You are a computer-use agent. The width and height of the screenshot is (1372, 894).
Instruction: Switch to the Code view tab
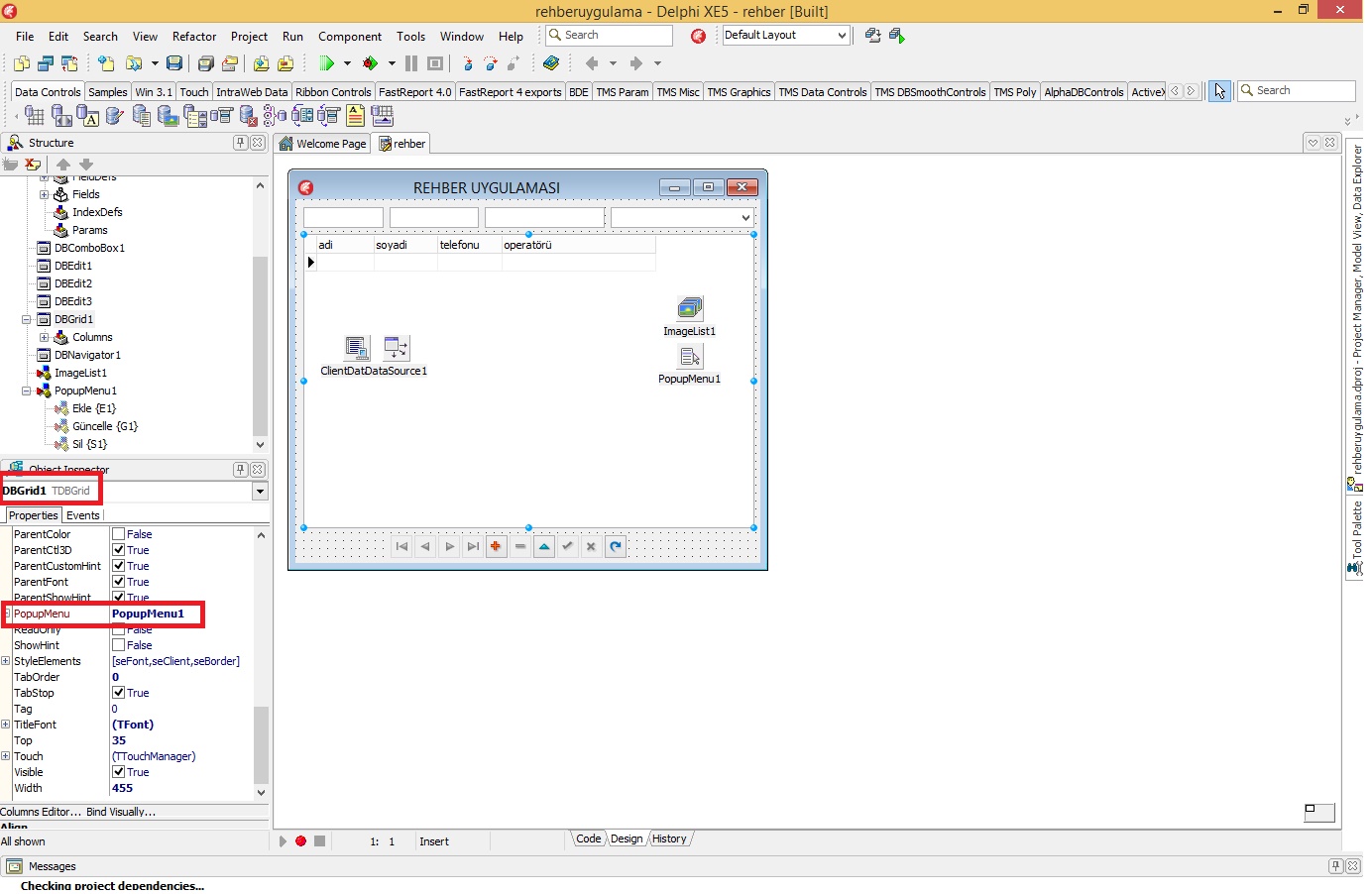click(x=589, y=838)
